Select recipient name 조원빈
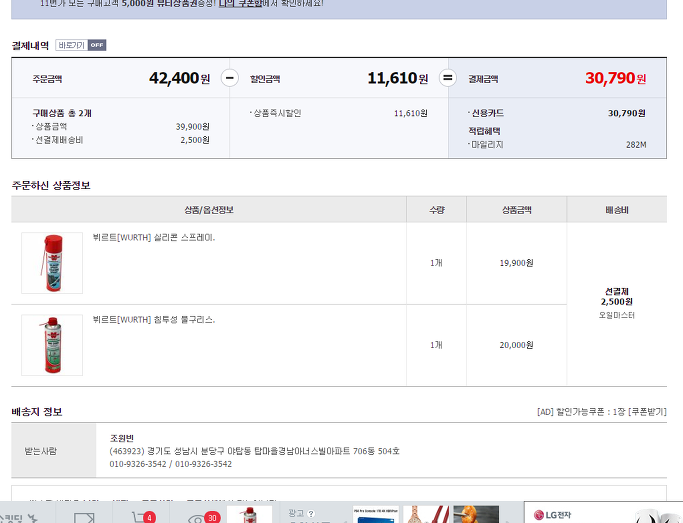The image size is (683, 523). (x=122, y=438)
